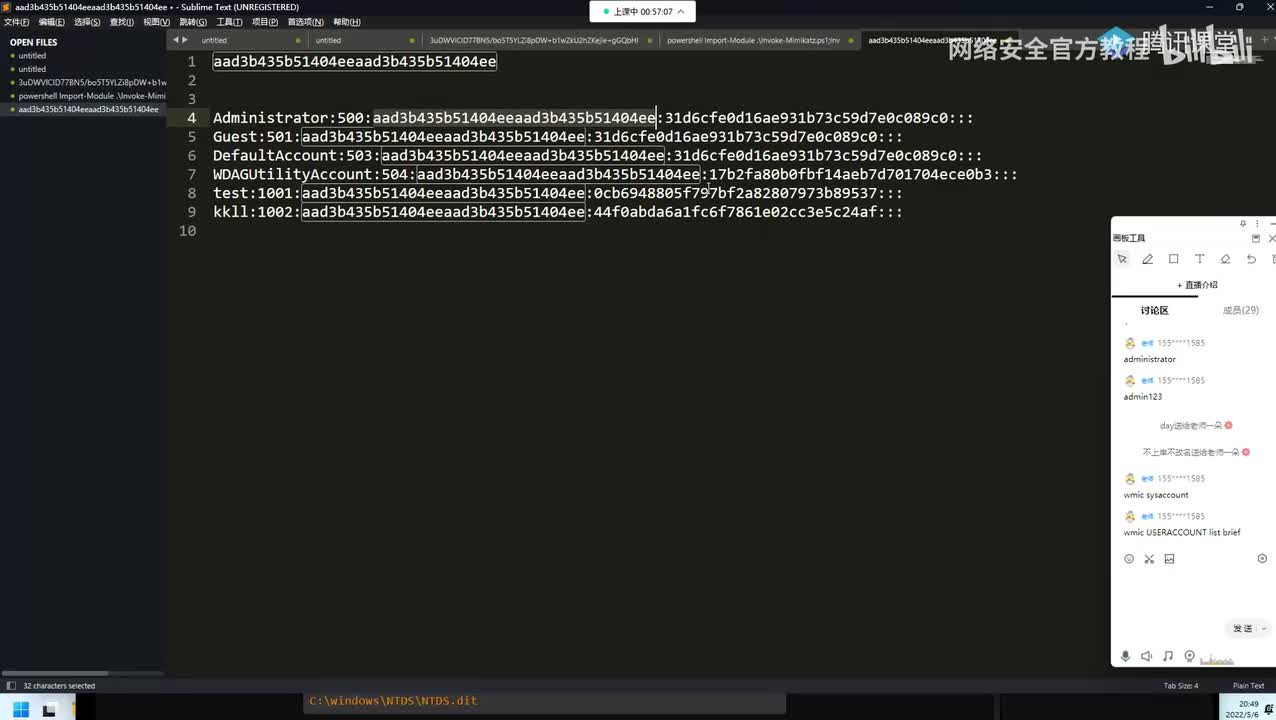Open the emoji picker in chat
The width and height of the screenshot is (1276, 720).
tap(1129, 559)
